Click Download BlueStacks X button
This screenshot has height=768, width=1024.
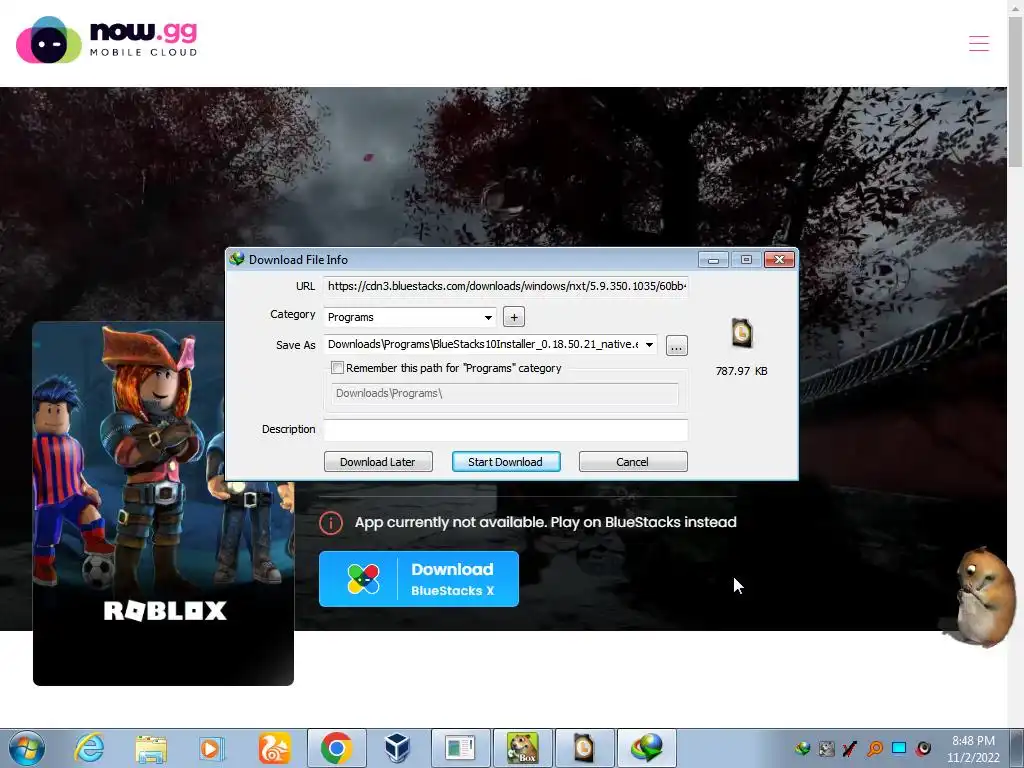click(419, 579)
